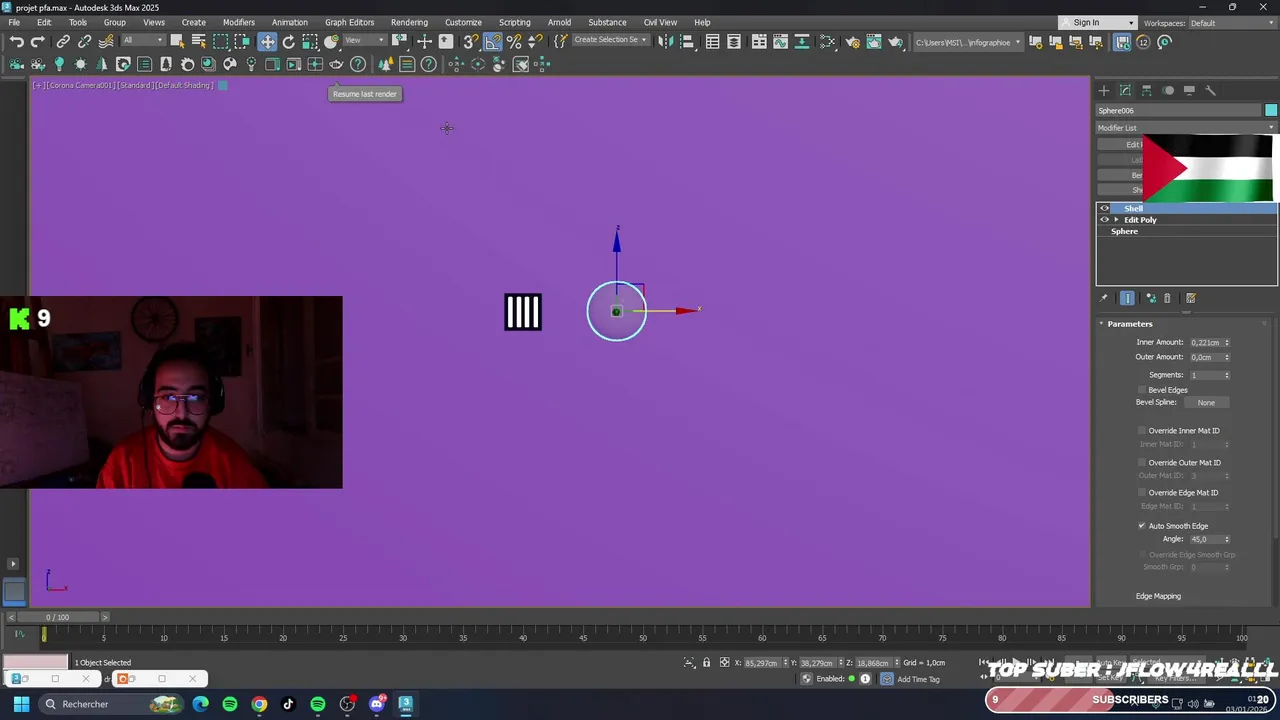
Task: Toggle the Percent Snap tool
Action: [x=514, y=42]
